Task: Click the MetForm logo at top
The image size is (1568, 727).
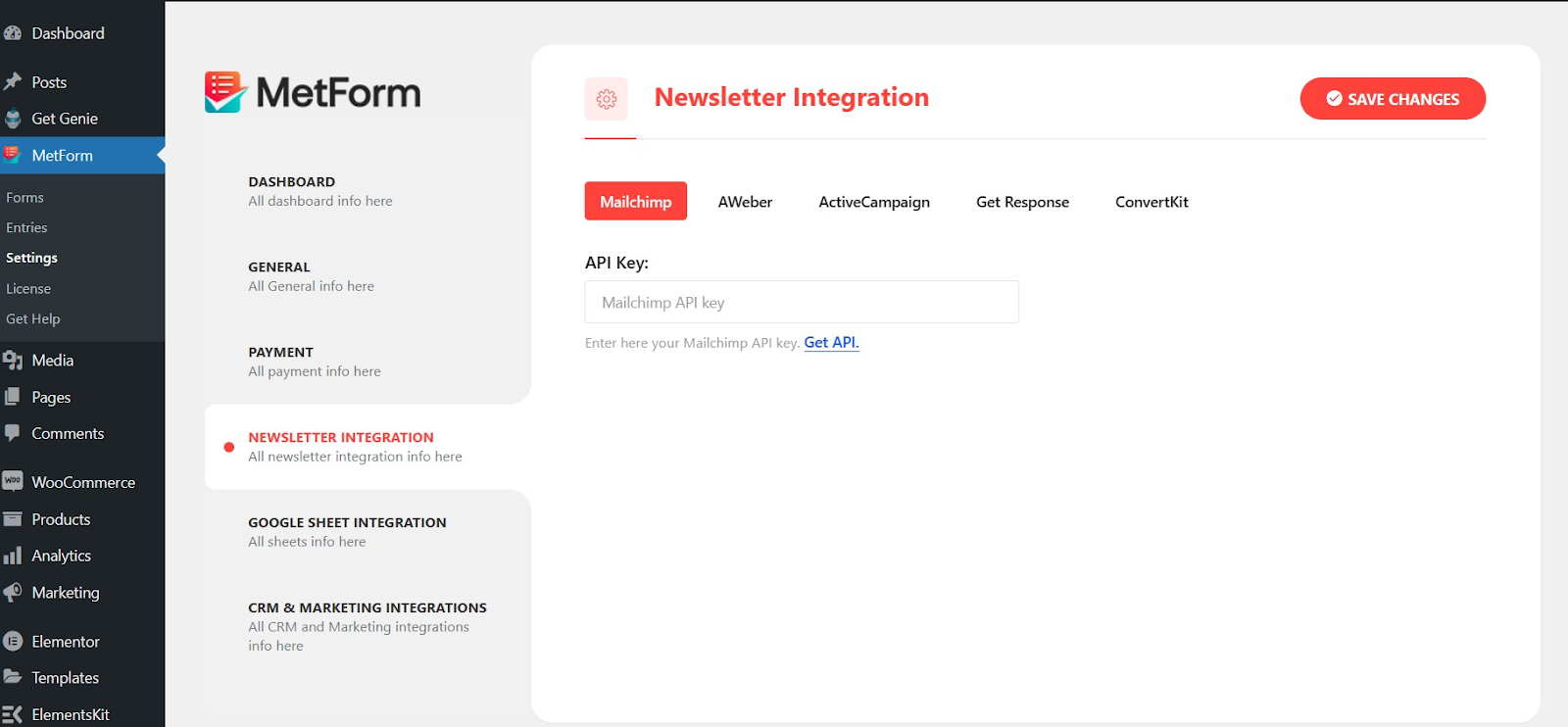Action: (313, 92)
